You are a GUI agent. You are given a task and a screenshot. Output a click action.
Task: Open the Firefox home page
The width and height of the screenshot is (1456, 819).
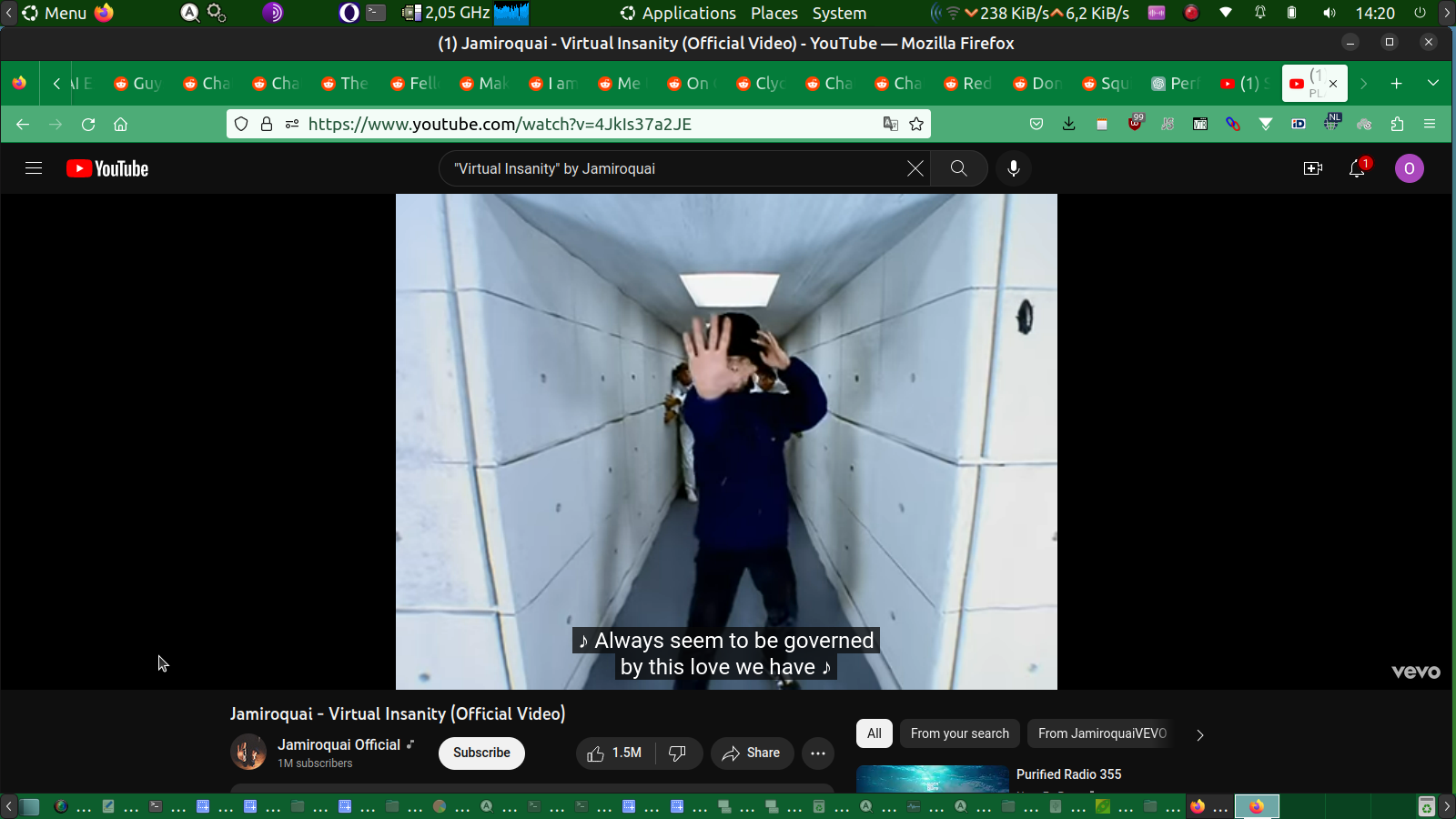(x=120, y=124)
